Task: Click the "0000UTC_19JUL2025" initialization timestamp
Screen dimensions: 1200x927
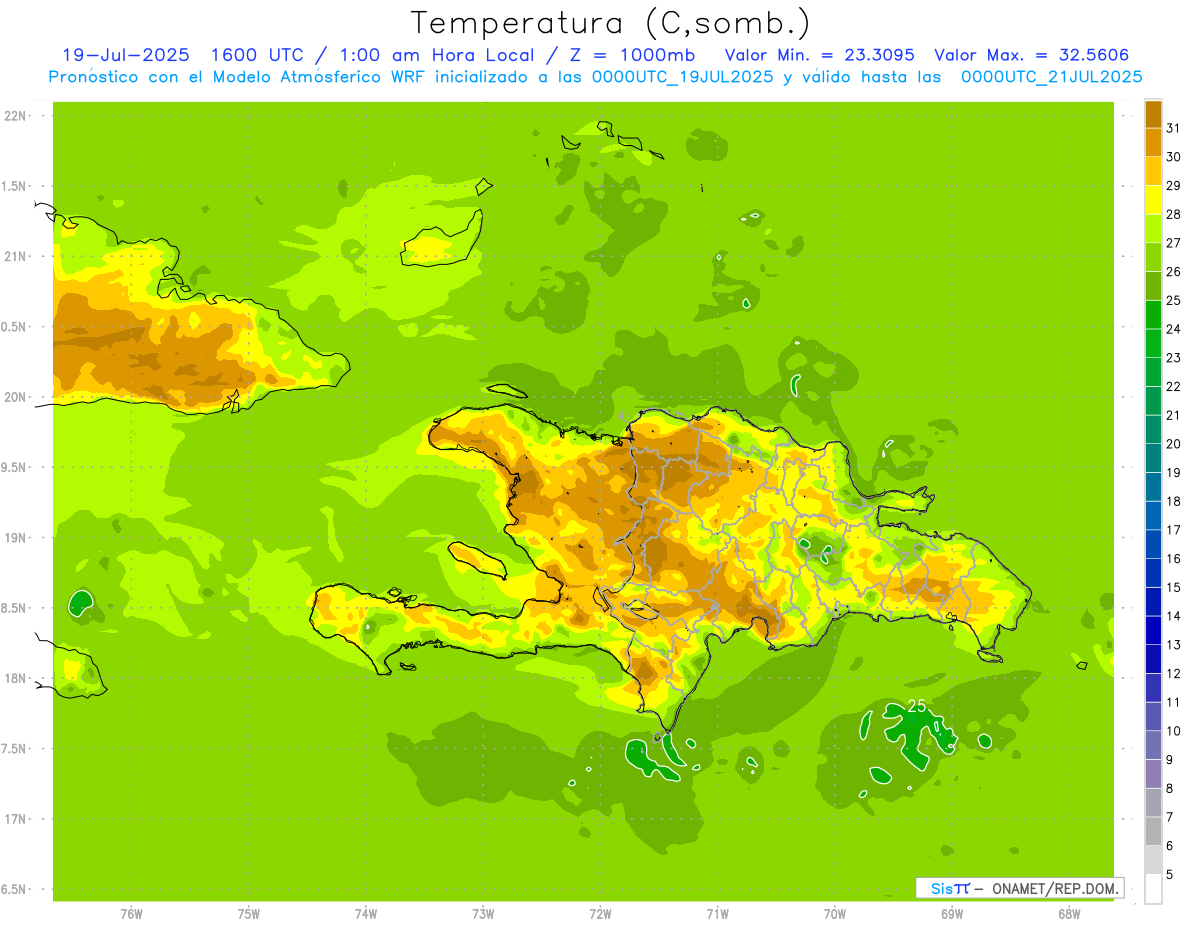Action: pos(682,76)
